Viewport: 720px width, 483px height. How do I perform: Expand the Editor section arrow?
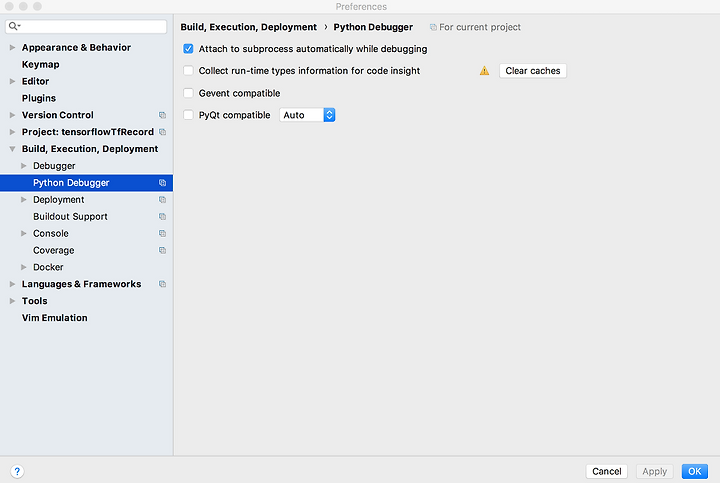[x=12, y=81]
